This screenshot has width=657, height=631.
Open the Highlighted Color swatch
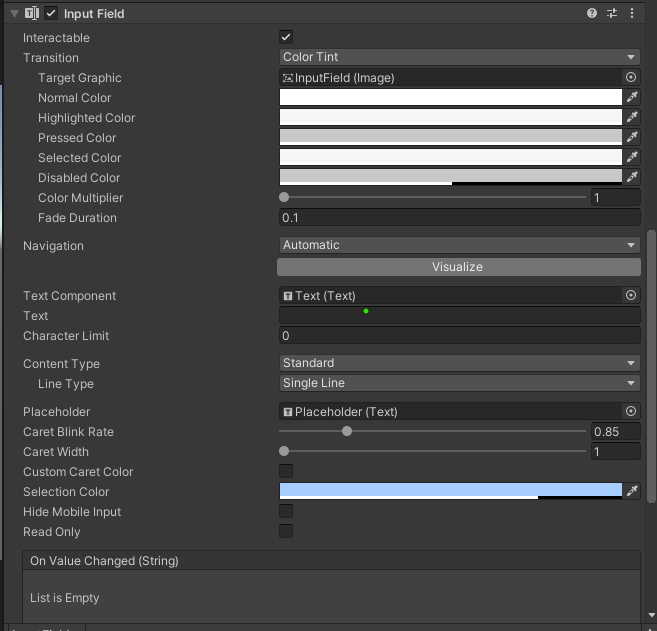[x=451, y=117]
